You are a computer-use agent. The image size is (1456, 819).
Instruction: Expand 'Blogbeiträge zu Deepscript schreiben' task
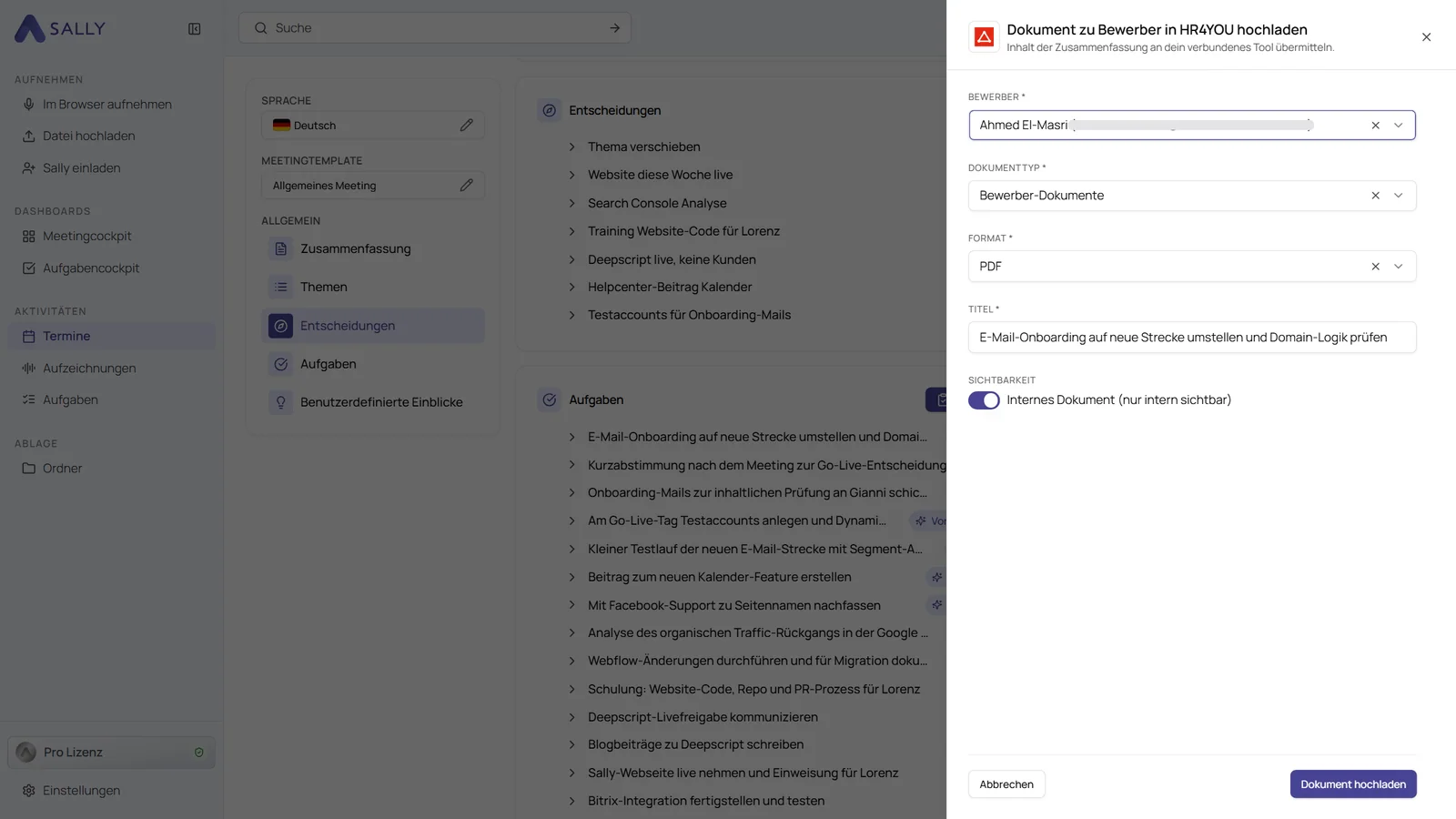(572, 745)
